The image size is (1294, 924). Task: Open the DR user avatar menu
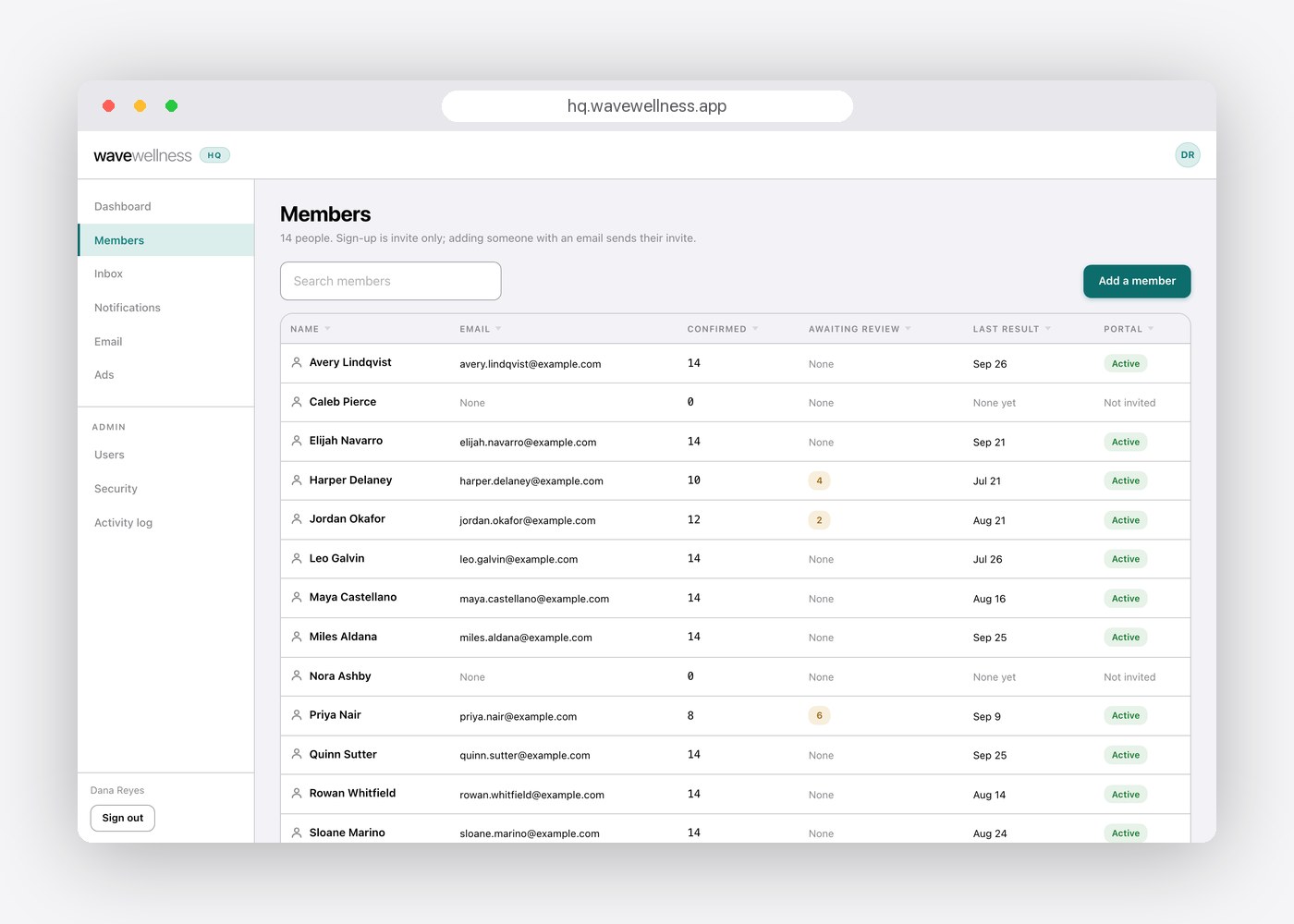[1188, 155]
